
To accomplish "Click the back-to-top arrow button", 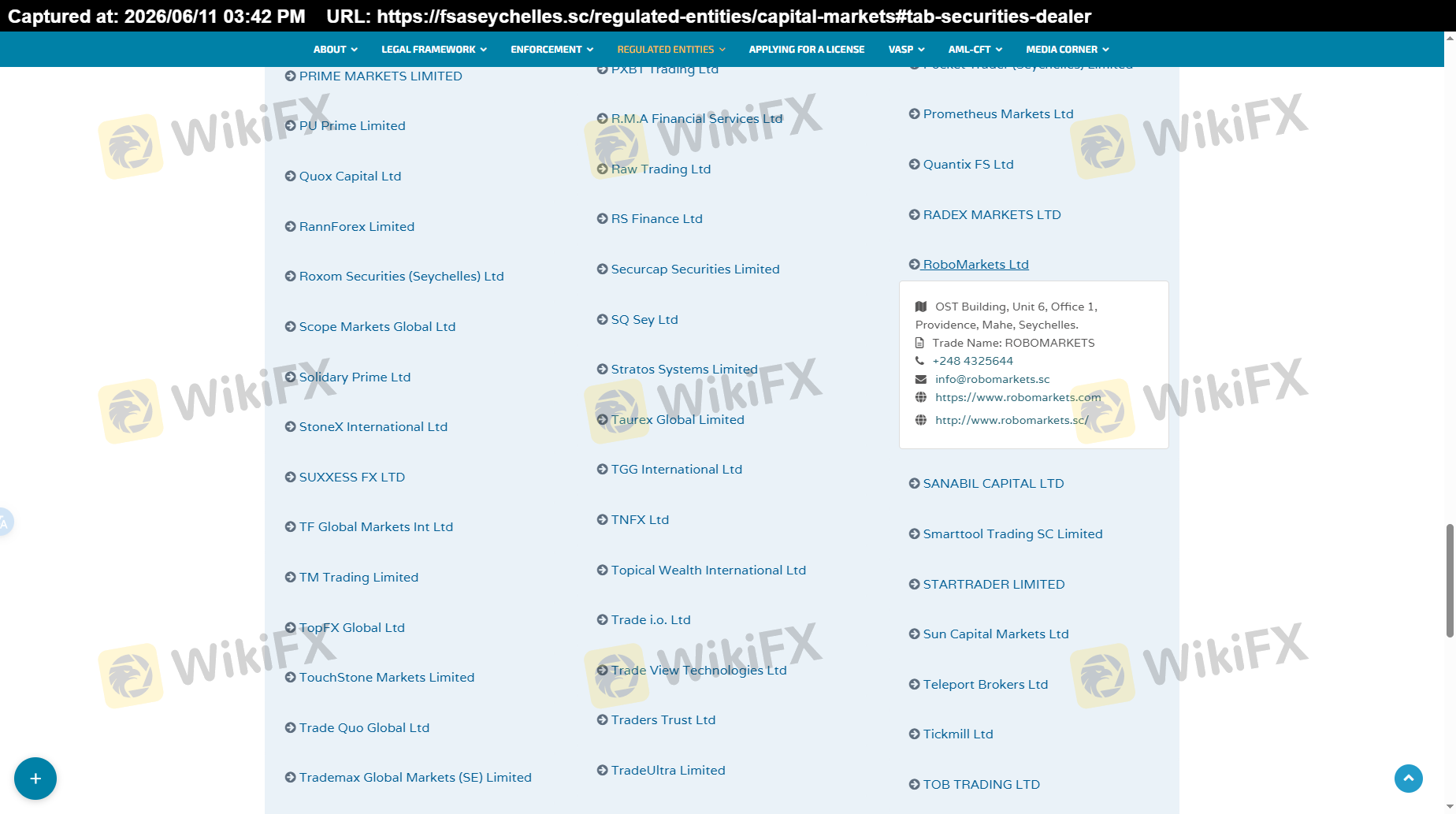I will 1409,779.
